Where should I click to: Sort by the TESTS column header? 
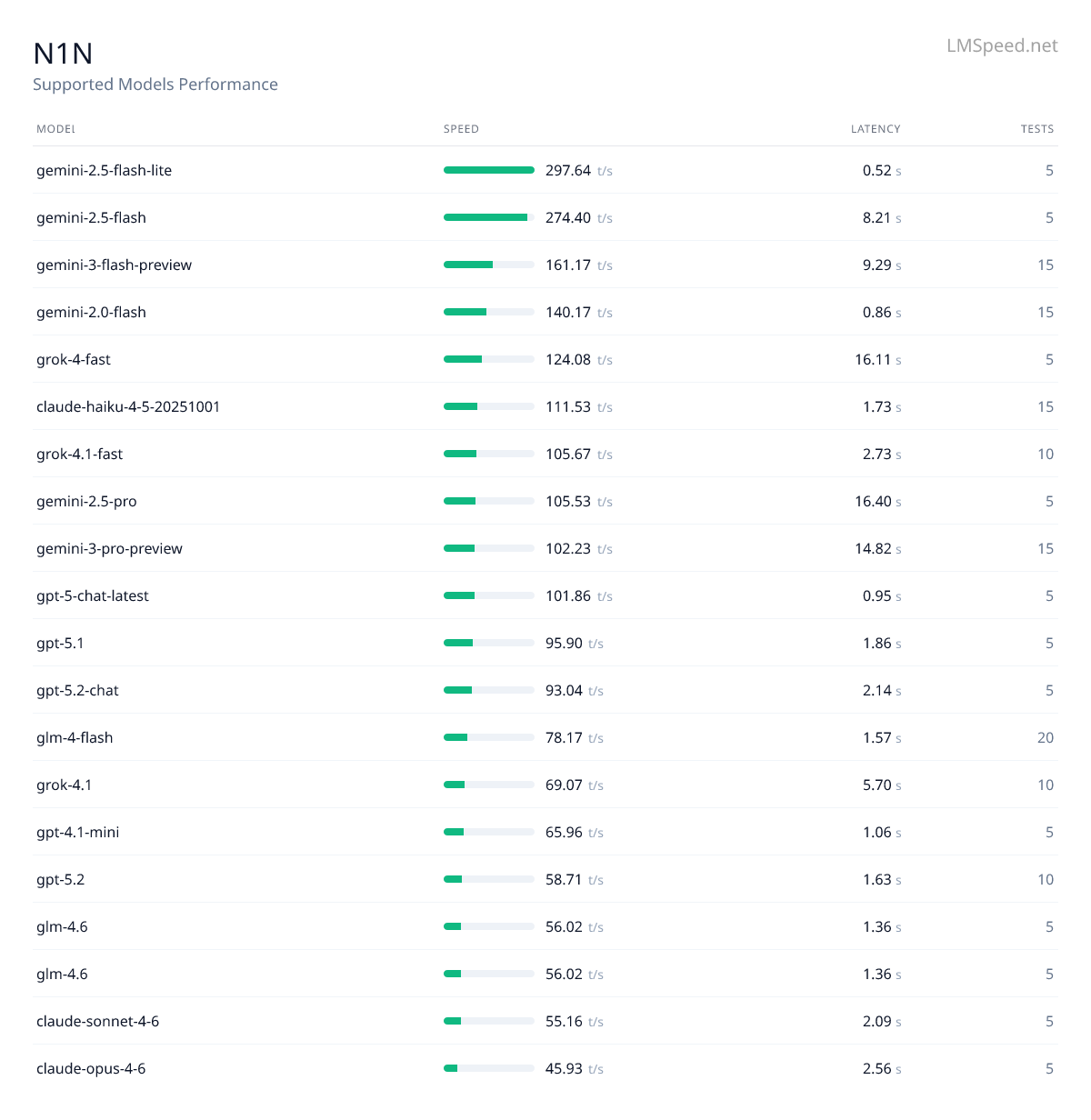[1037, 129]
